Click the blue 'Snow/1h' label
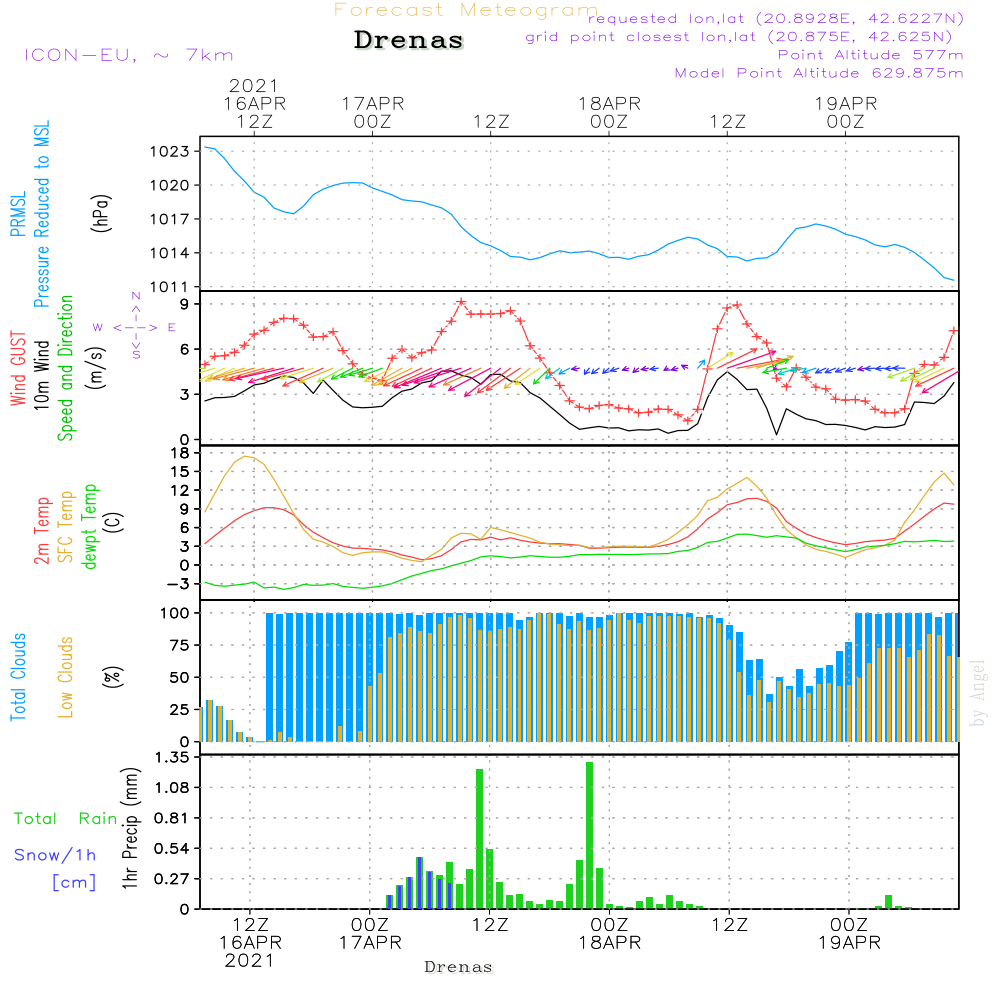Image resolution: width=1000 pixels, height=1000 pixels. 55,855
